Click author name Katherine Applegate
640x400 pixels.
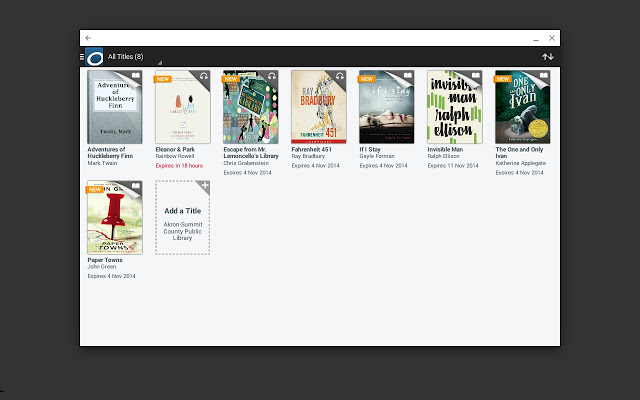coord(520,163)
